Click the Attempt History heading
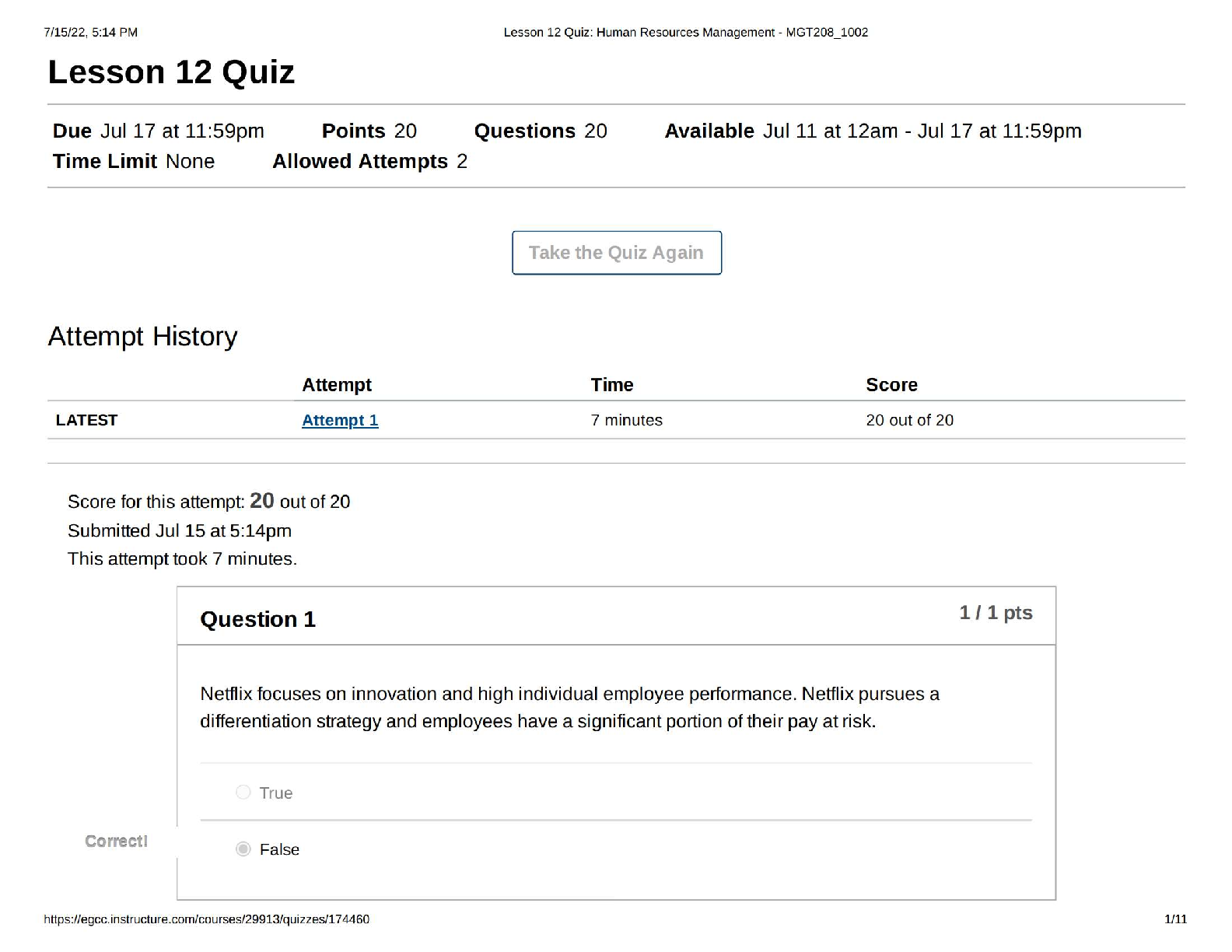This screenshot has width=1232, height=952. [142, 336]
